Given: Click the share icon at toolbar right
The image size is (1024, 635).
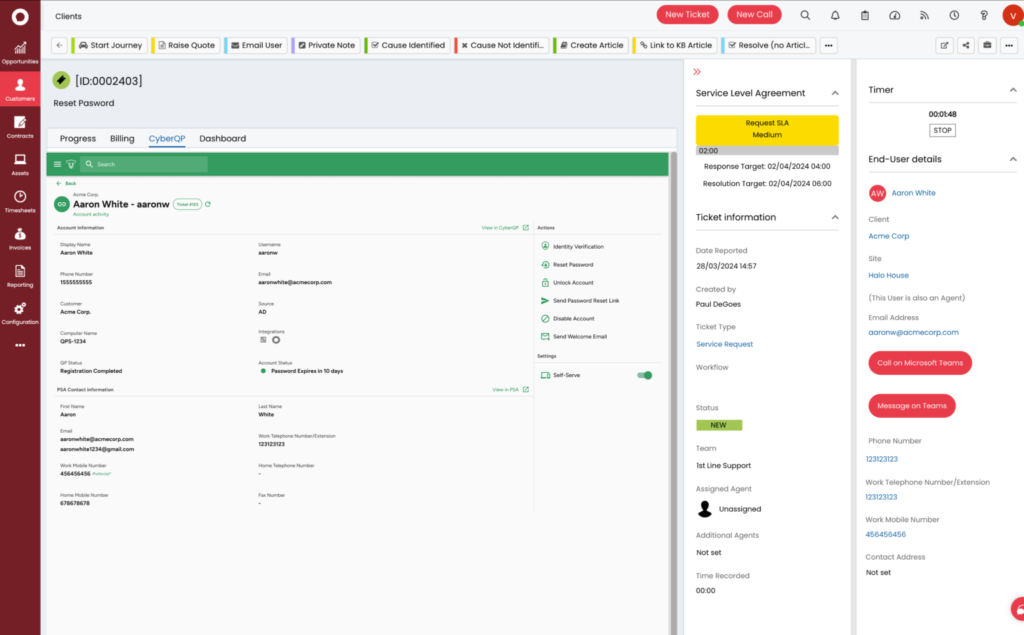Looking at the screenshot, I should coord(966,45).
